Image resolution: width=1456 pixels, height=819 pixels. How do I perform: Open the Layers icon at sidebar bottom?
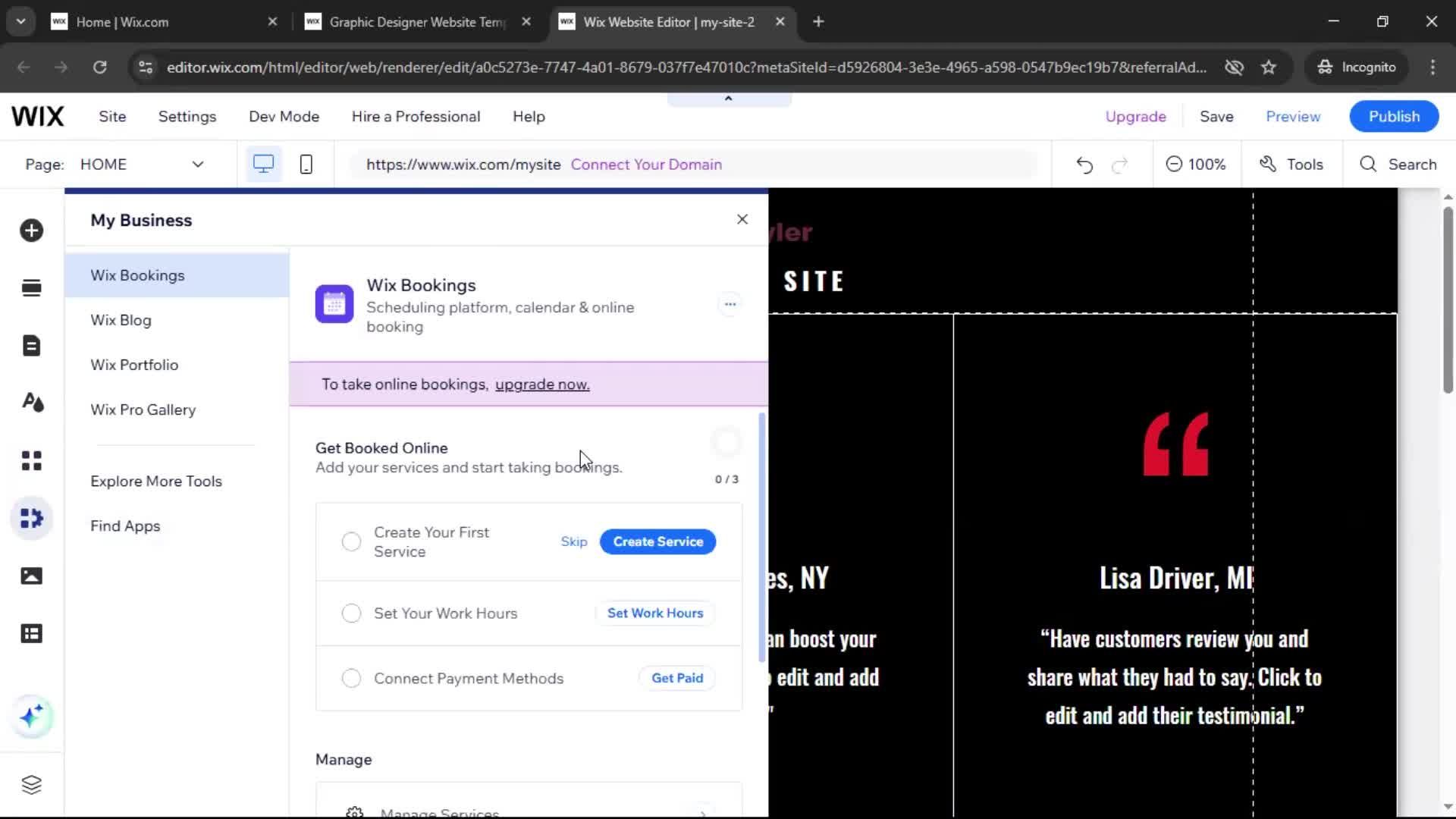pyautogui.click(x=31, y=785)
